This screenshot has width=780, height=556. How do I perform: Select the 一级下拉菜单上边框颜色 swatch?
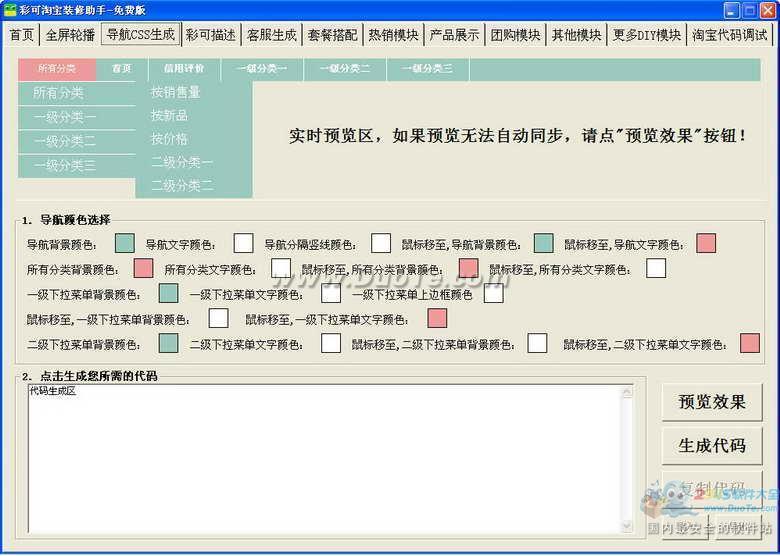tap(494, 294)
